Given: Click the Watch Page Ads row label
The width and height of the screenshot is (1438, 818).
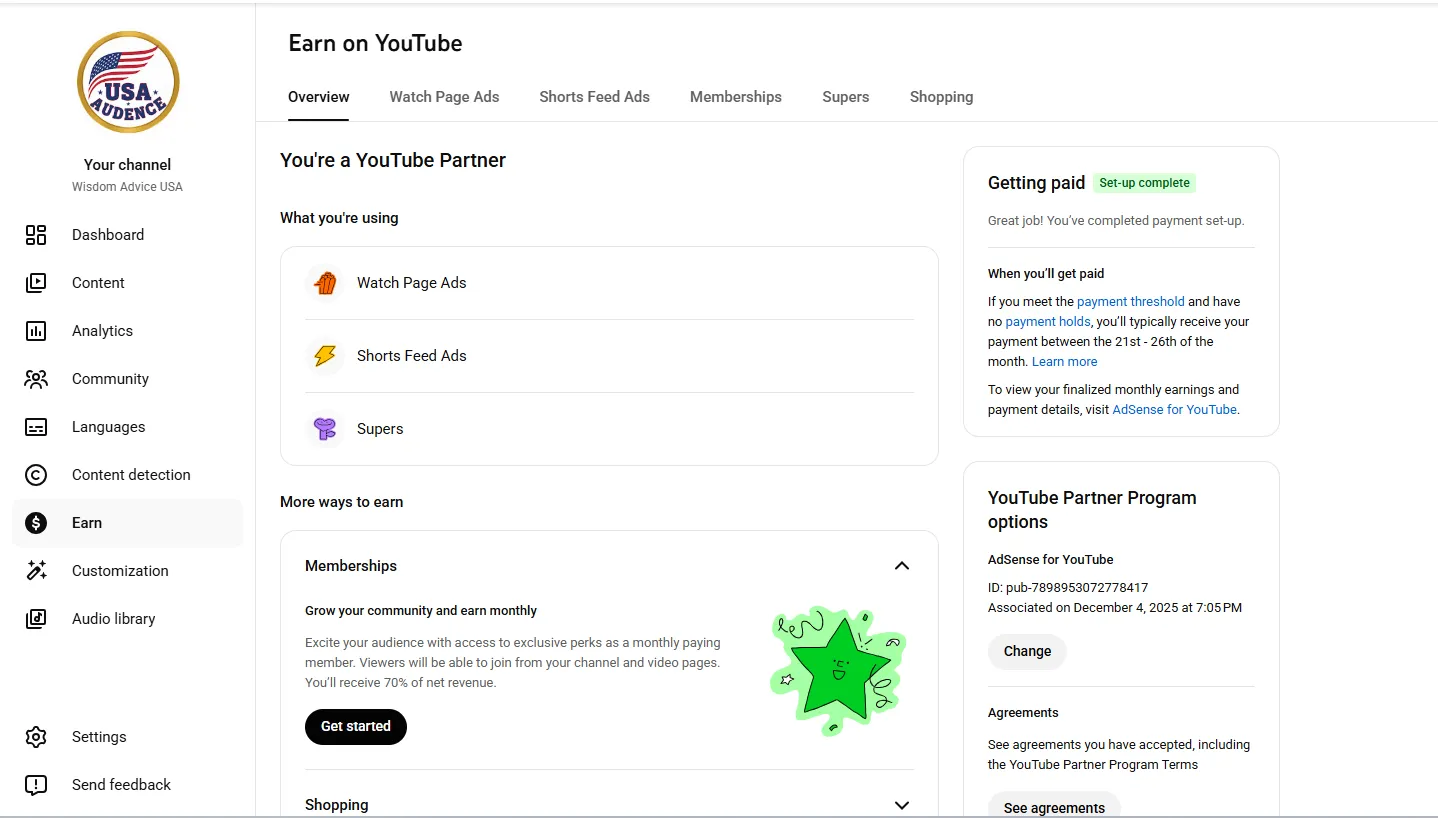Looking at the screenshot, I should click(412, 283).
